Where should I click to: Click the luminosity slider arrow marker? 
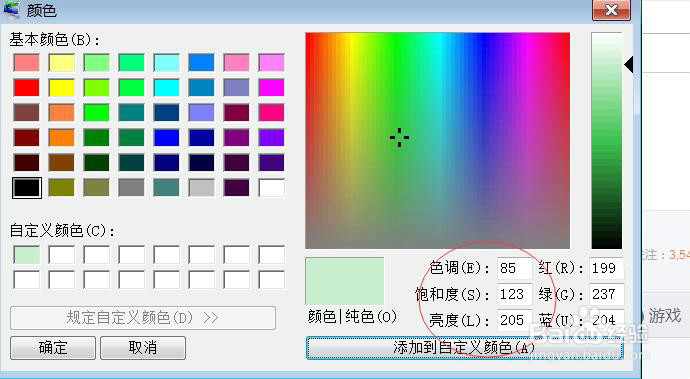629,65
